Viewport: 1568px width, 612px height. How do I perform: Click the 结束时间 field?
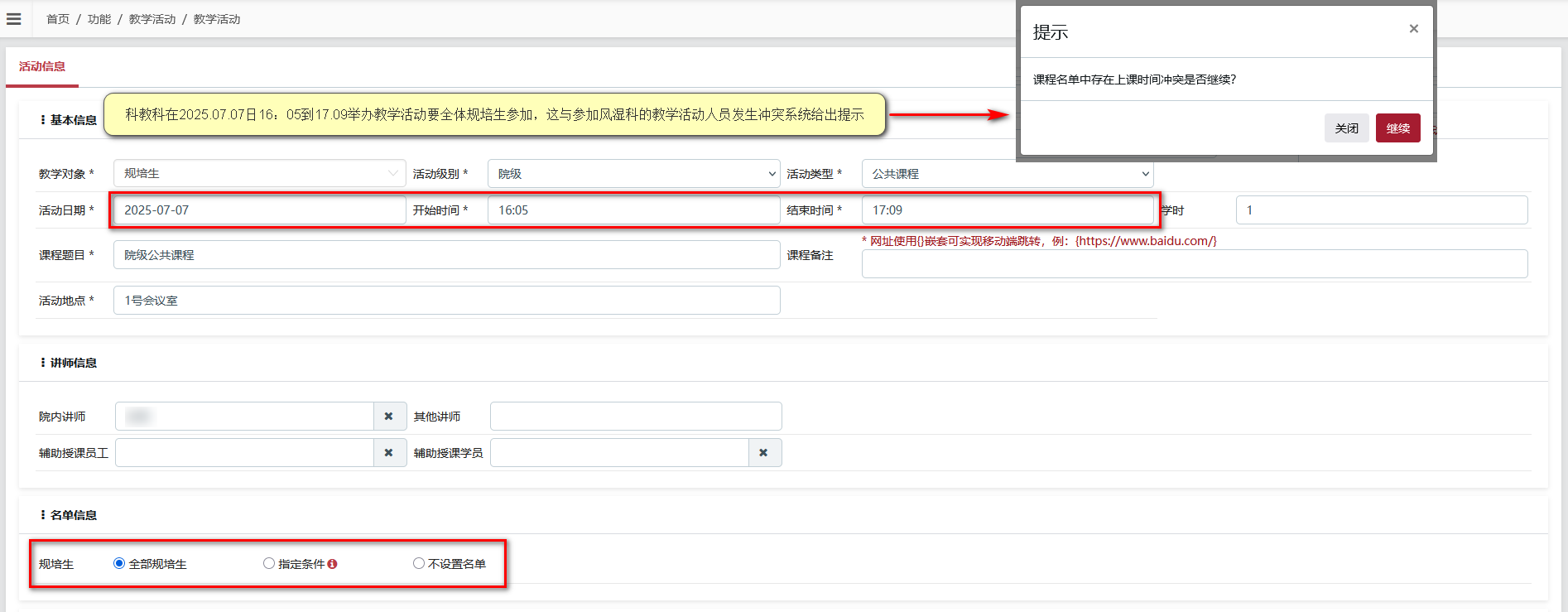pyautogui.click(x=1008, y=210)
